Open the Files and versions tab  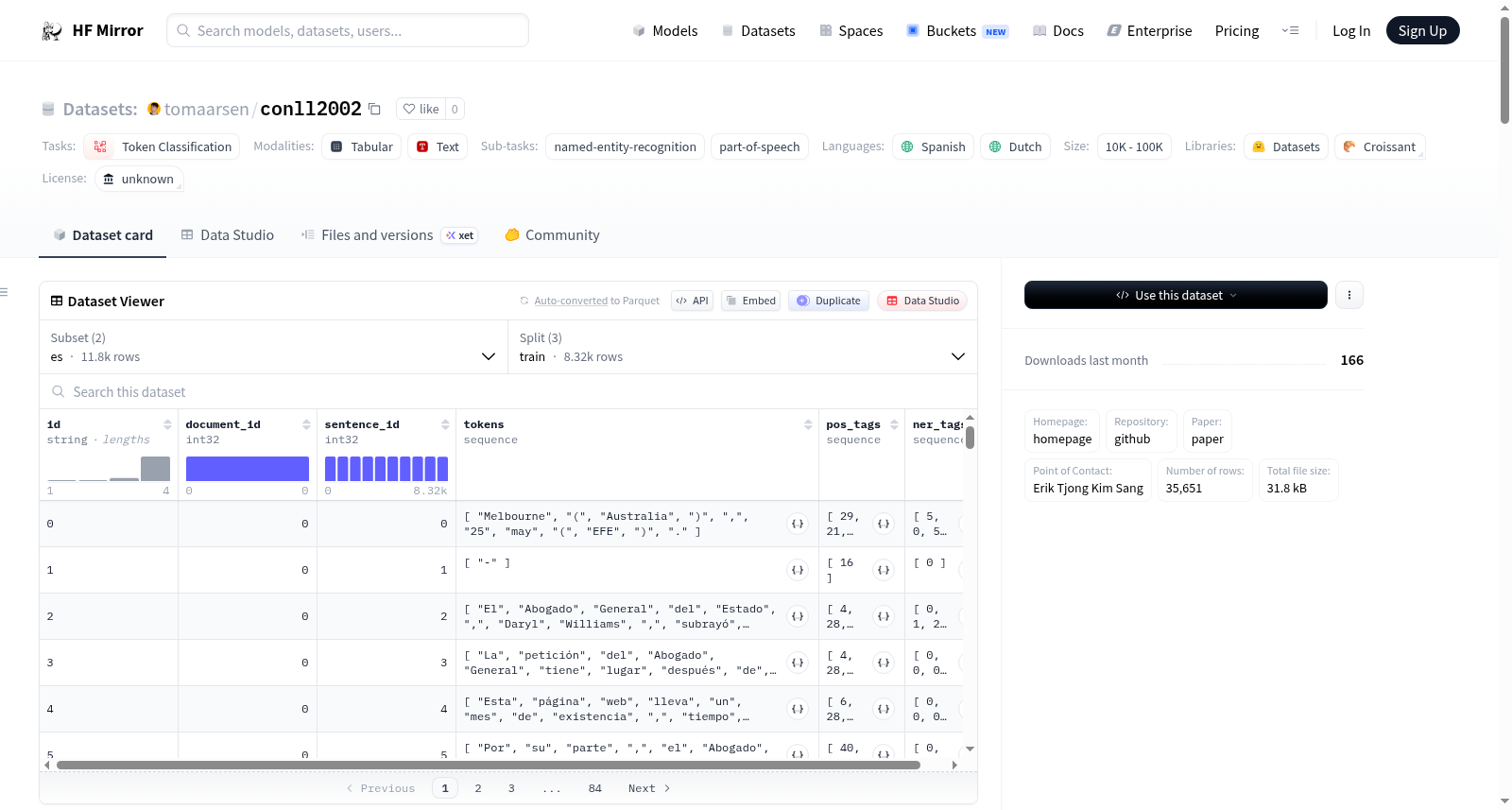(389, 235)
